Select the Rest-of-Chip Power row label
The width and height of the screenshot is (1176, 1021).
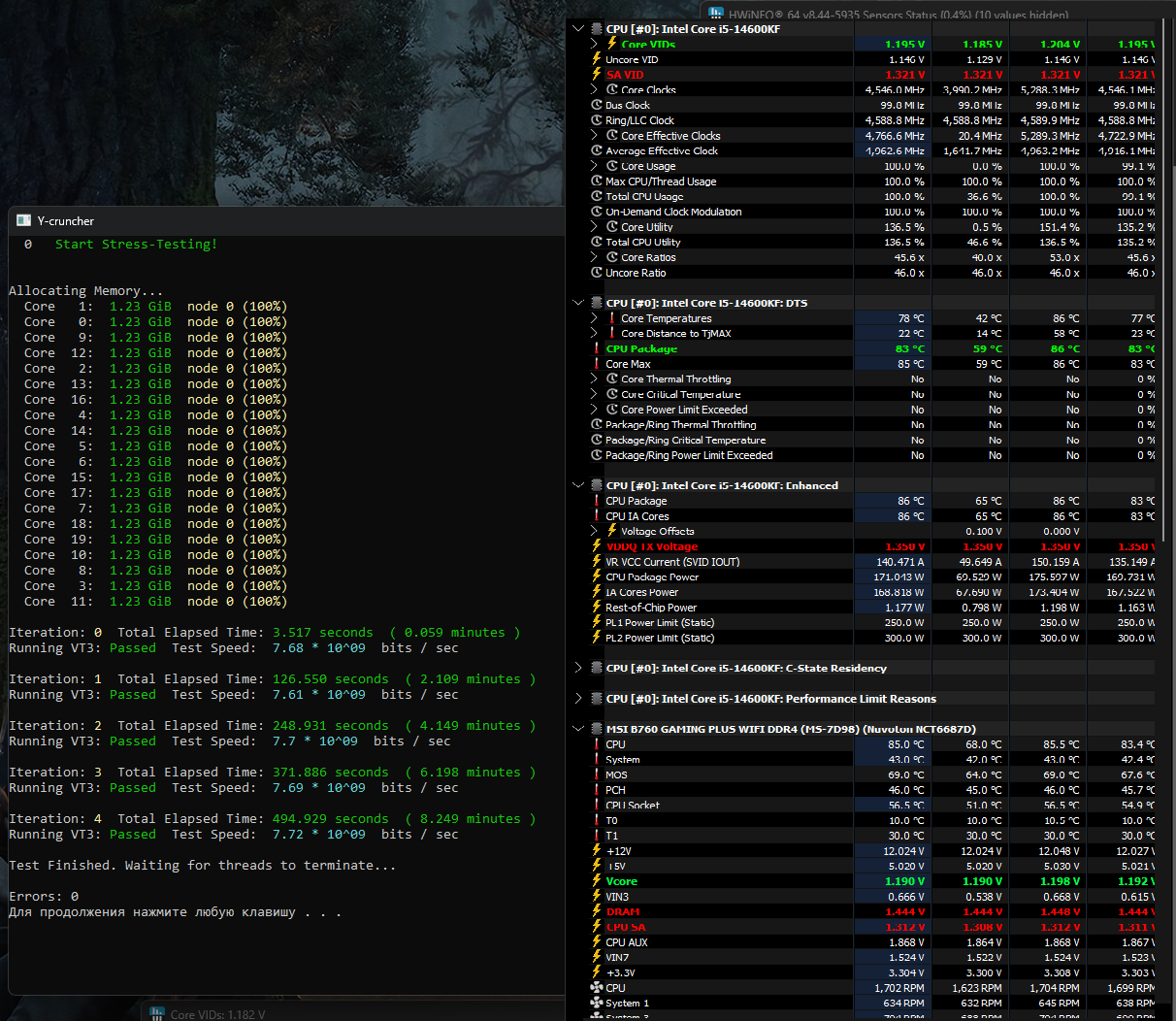[x=651, y=608]
